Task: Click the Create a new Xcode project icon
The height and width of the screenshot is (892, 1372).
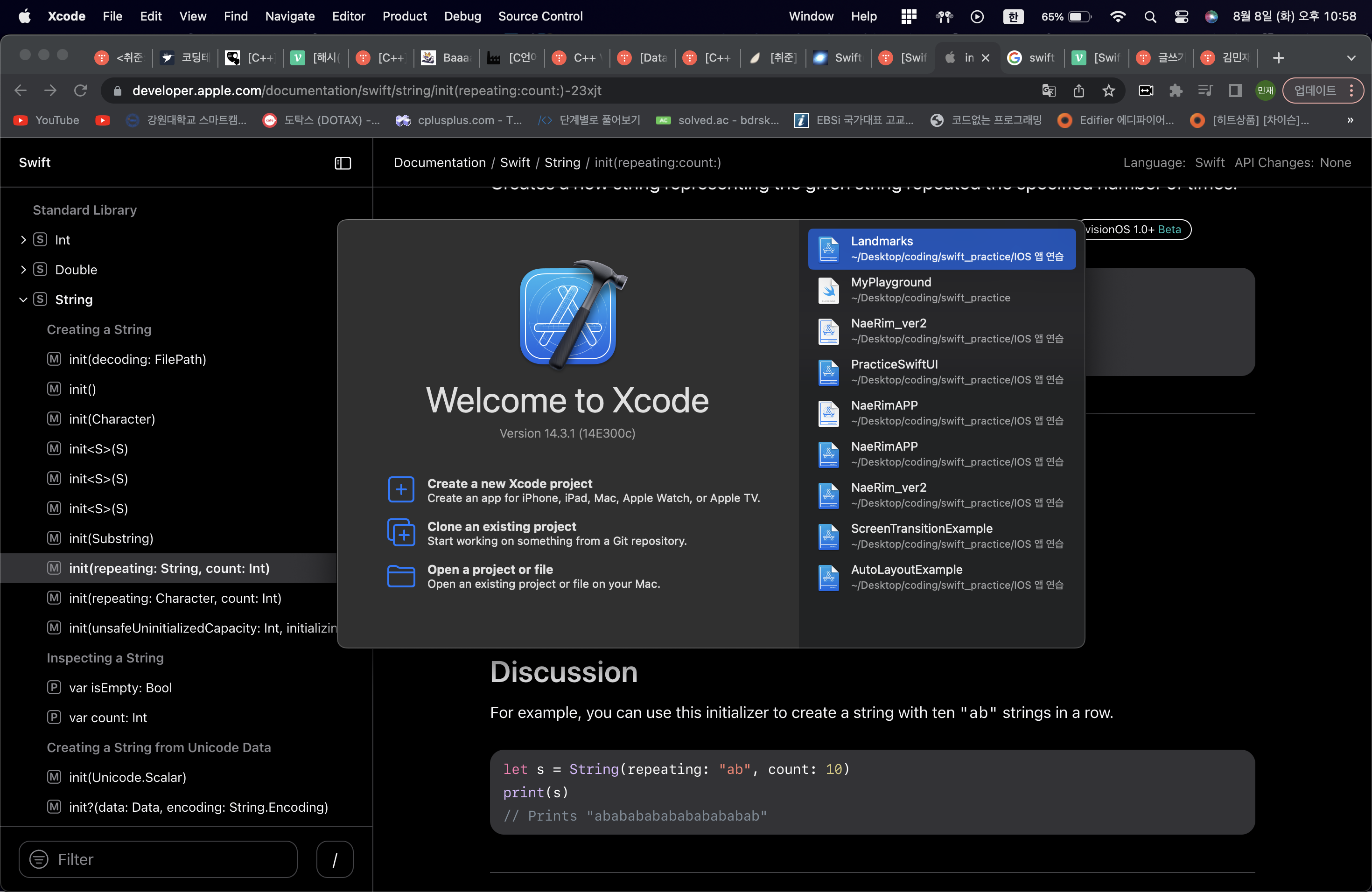Action: pyautogui.click(x=401, y=490)
